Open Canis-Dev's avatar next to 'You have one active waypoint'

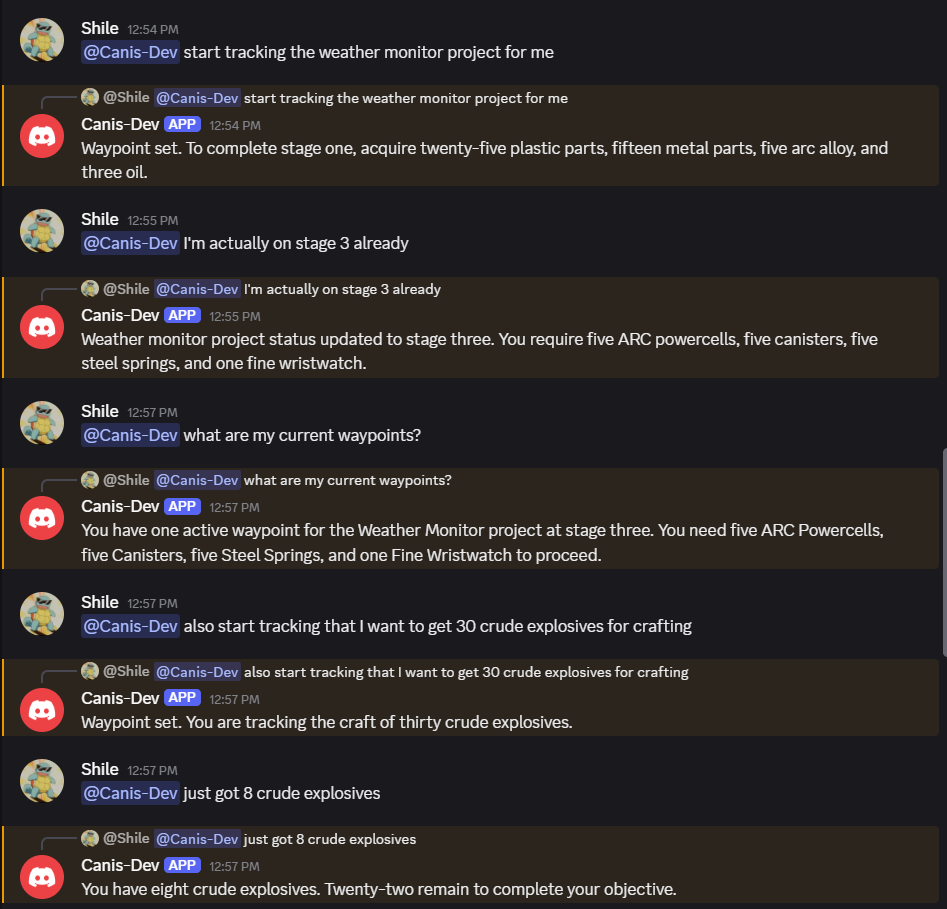pos(41,518)
